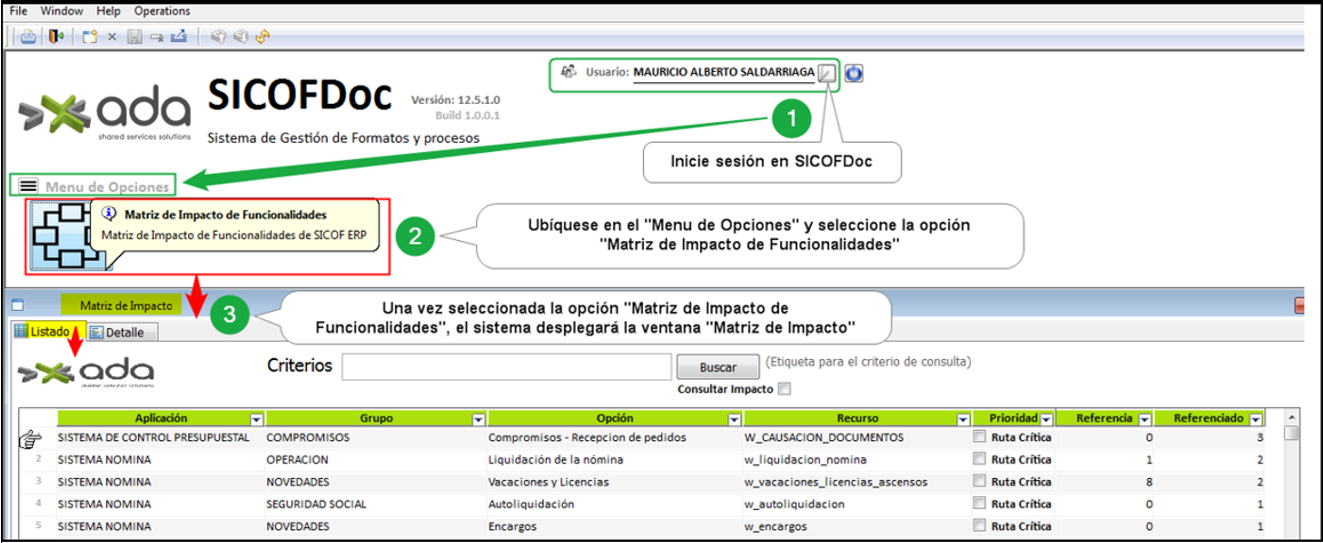Image resolution: width=1323 pixels, height=543 pixels.
Task: Click the hamburger icon of Menu de Opciones
Action: tap(28, 186)
